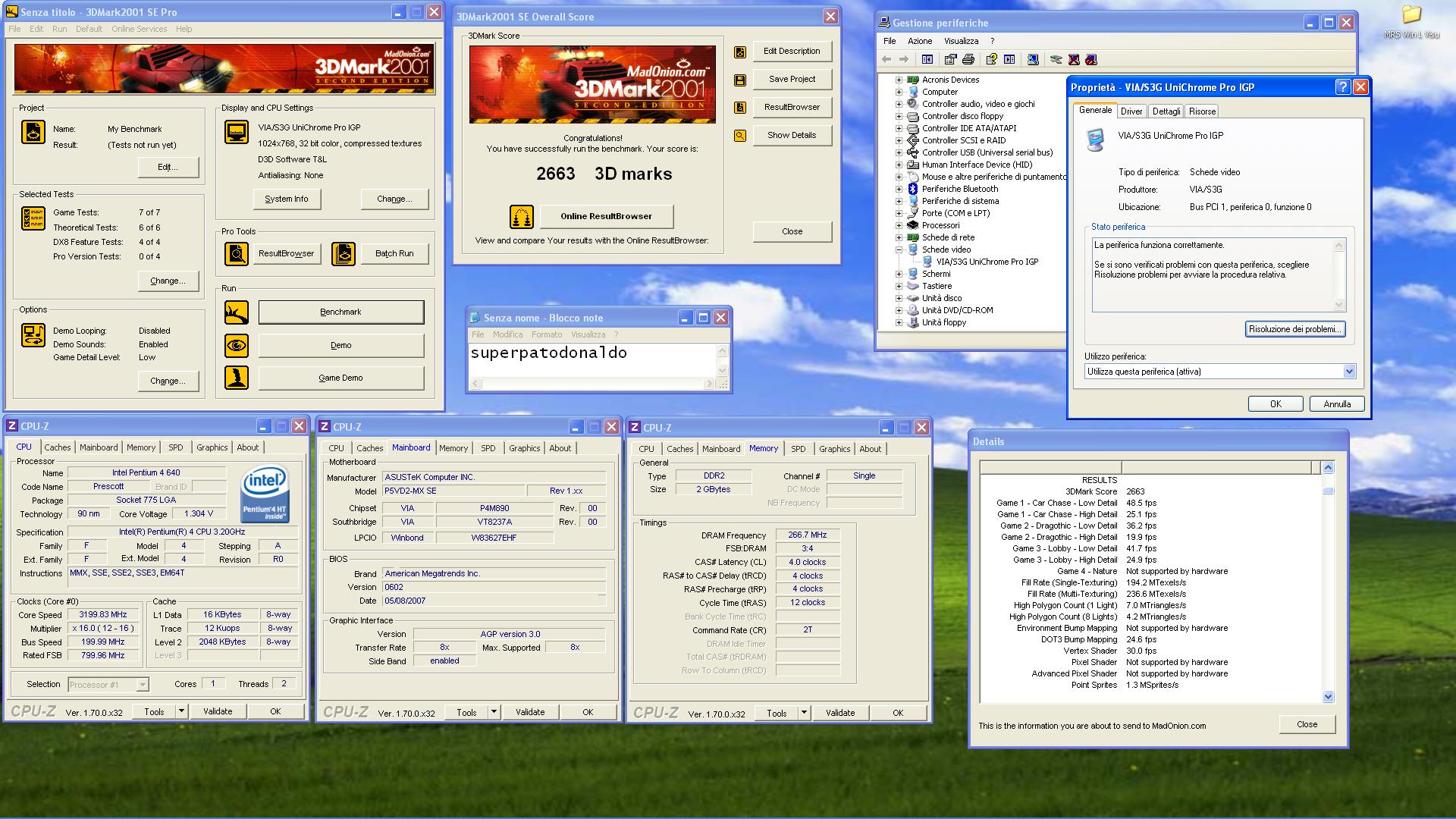Viewport: 1456px width, 819px height.
Task: Open the Formato menu in Blocco note
Action: (x=547, y=334)
